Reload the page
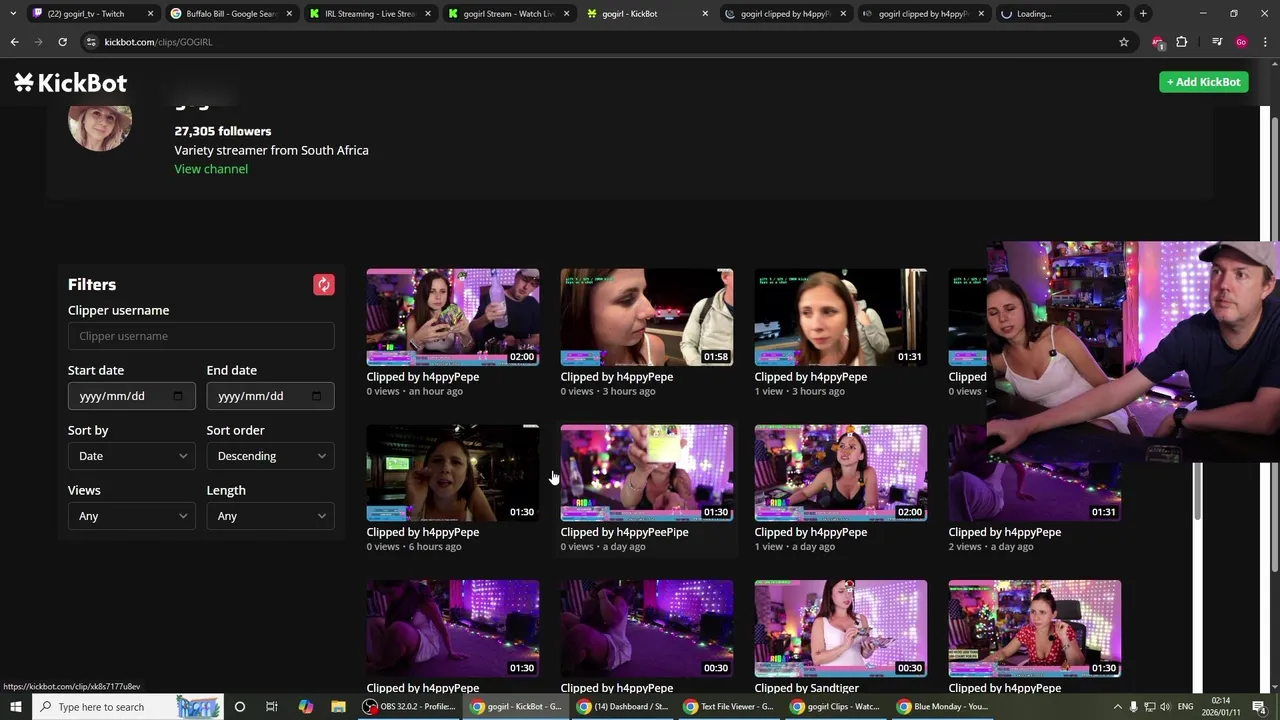The height and width of the screenshot is (720, 1280). point(62,42)
